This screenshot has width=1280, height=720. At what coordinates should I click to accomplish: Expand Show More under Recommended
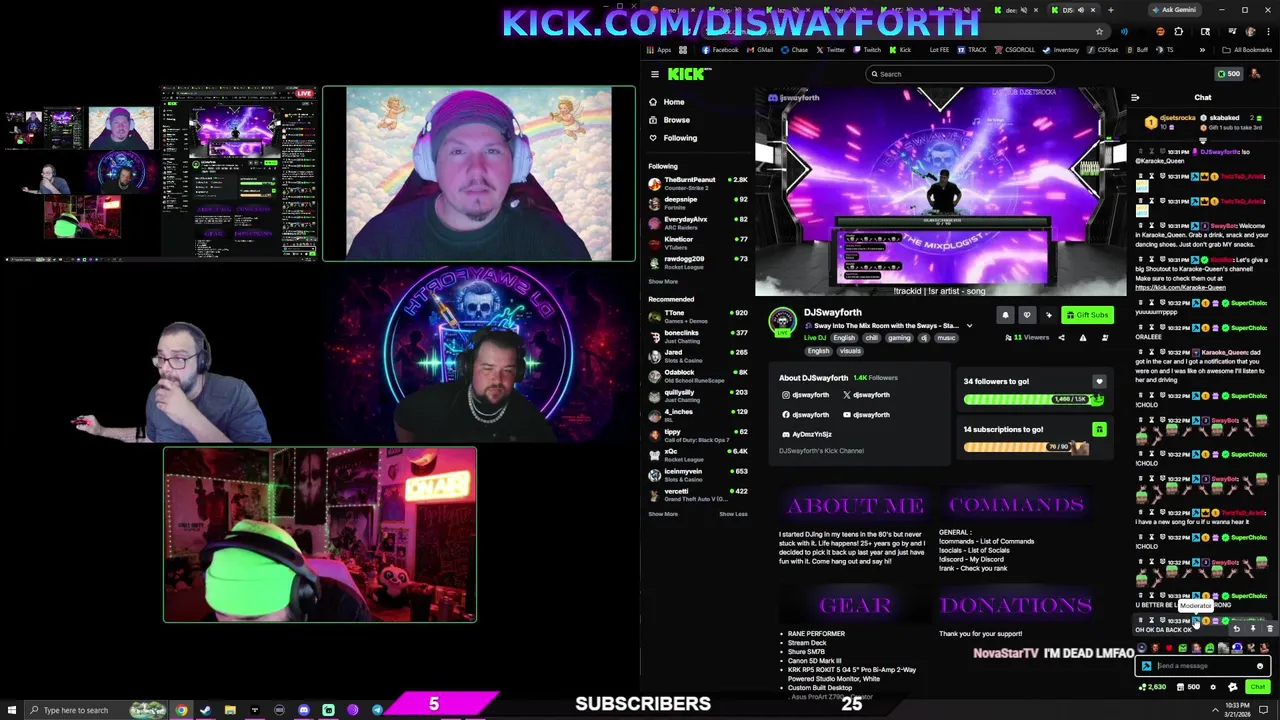(x=663, y=514)
